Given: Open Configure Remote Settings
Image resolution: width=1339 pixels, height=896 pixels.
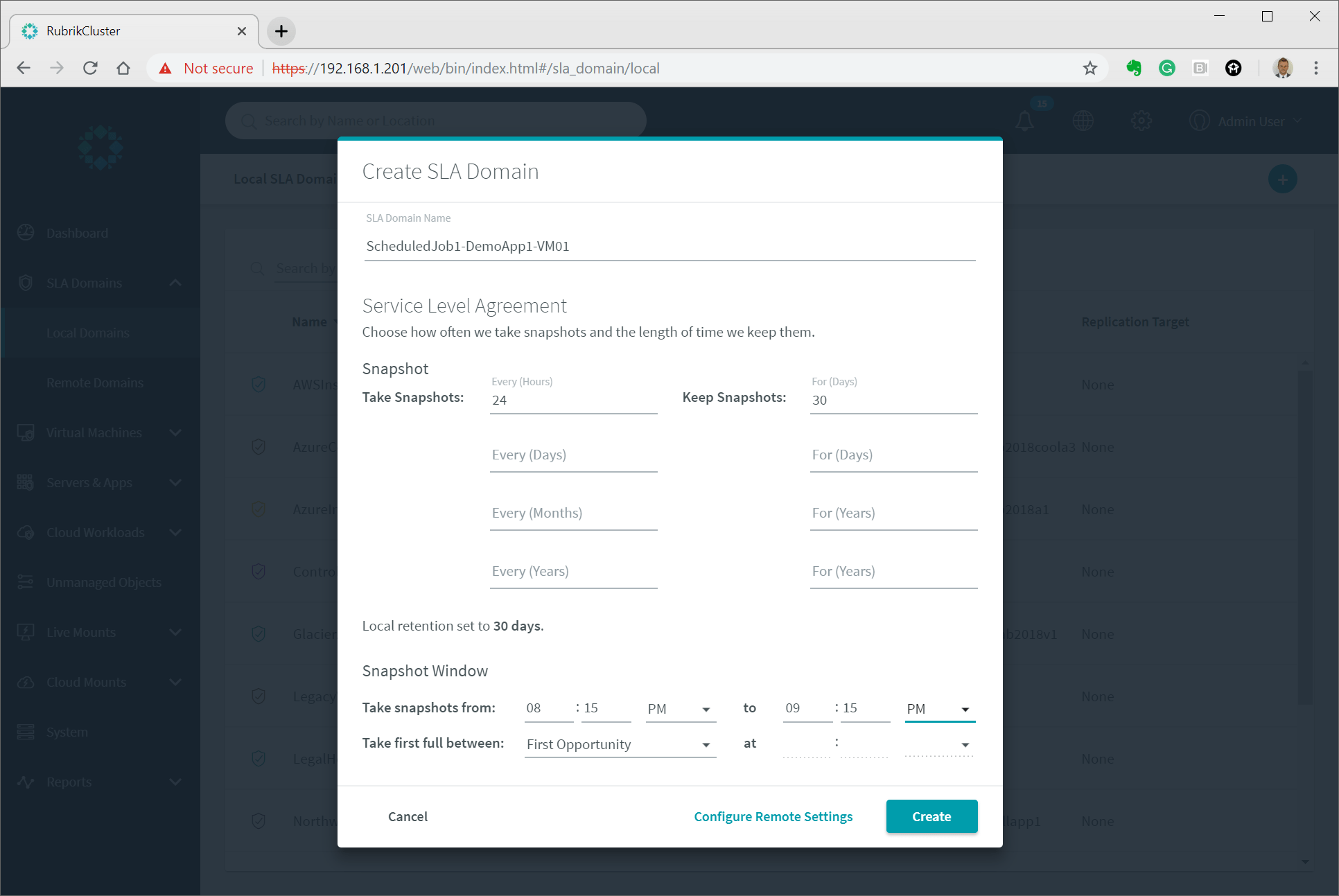Looking at the screenshot, I should tap(773, 816).
